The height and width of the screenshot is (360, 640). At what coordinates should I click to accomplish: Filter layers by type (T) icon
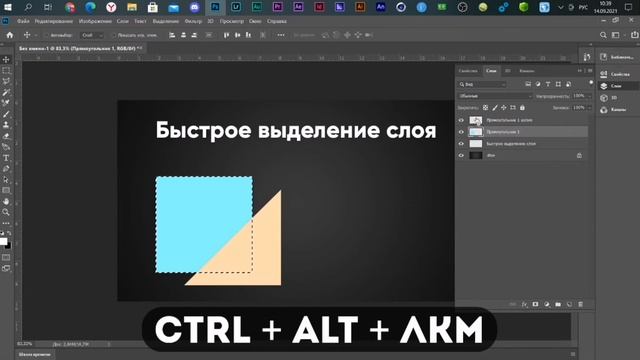(548, 84)
